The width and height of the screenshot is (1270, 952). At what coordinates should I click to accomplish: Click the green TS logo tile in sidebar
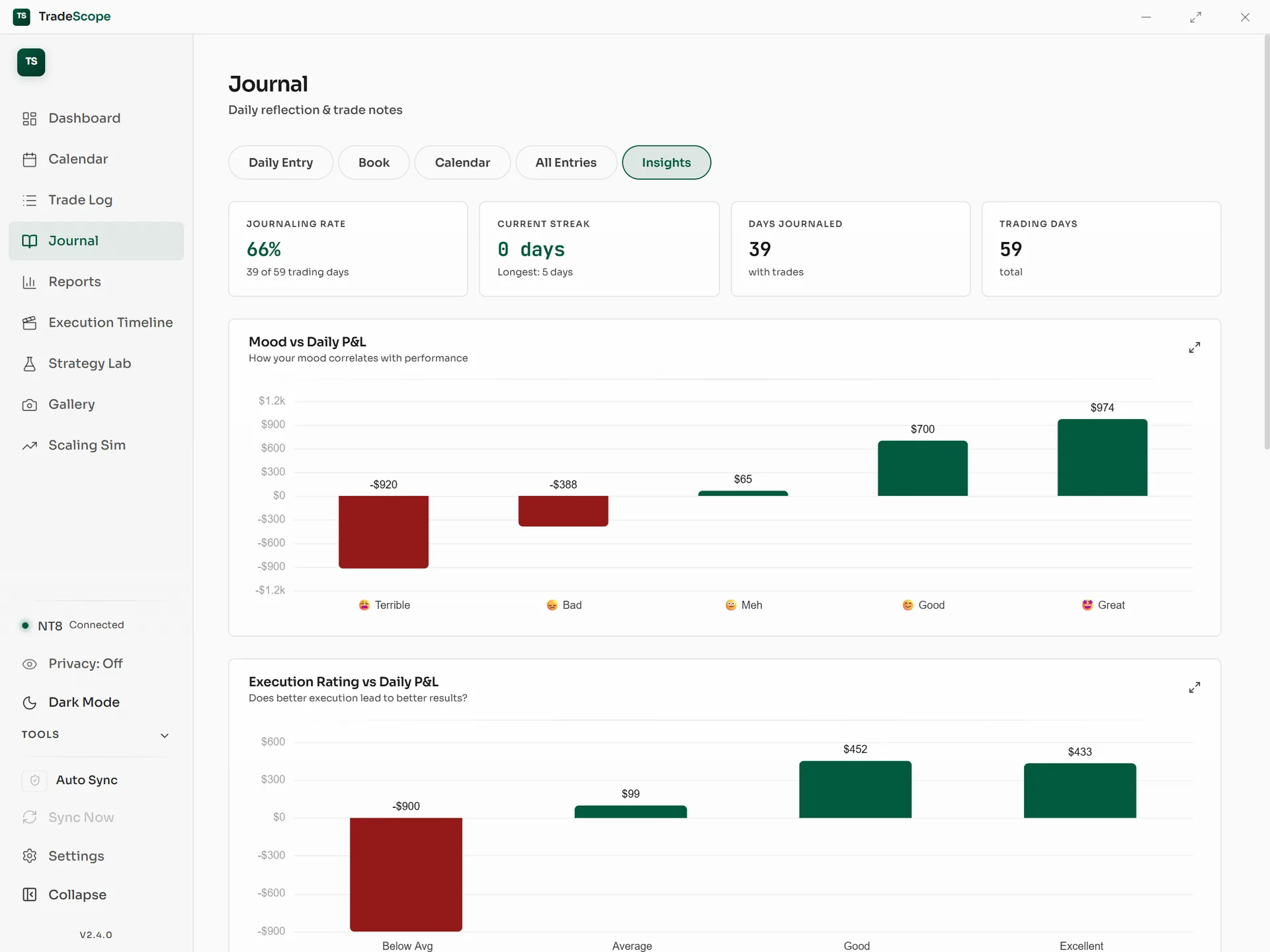point(31,62)
